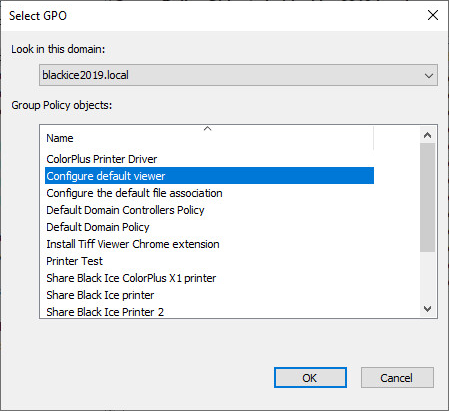Select the Share Black Ice printer entry
449x411 pixels.
209,295
